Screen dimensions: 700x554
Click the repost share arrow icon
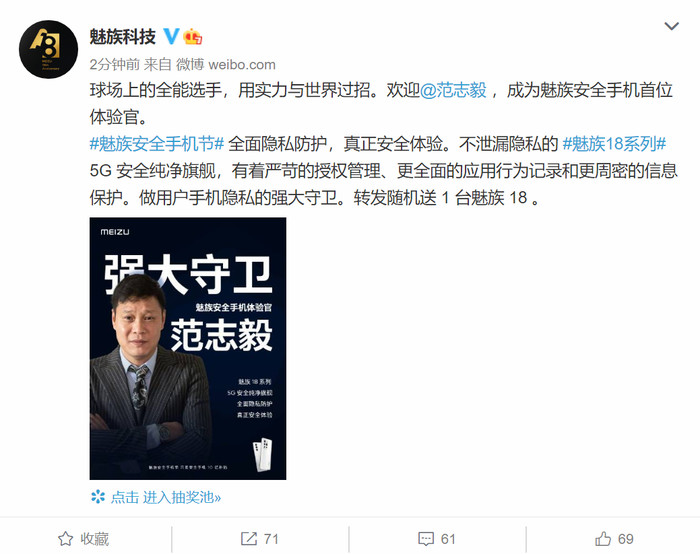point(249,539)
